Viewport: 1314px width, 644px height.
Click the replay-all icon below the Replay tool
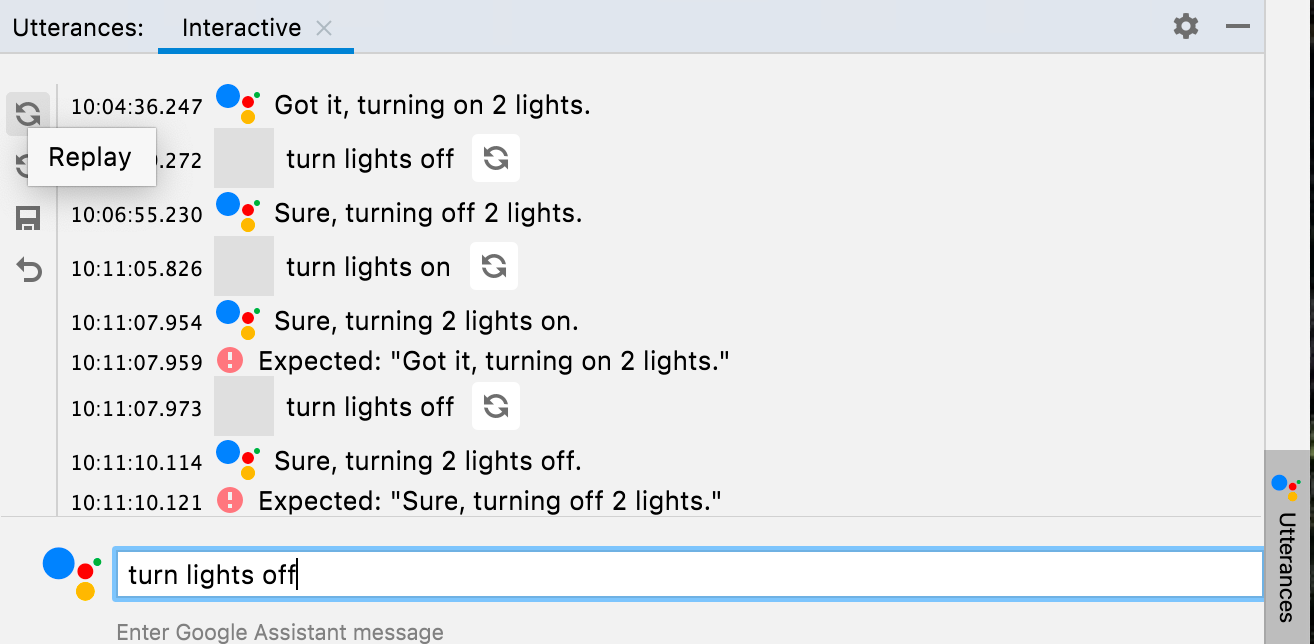coord(28,165)
